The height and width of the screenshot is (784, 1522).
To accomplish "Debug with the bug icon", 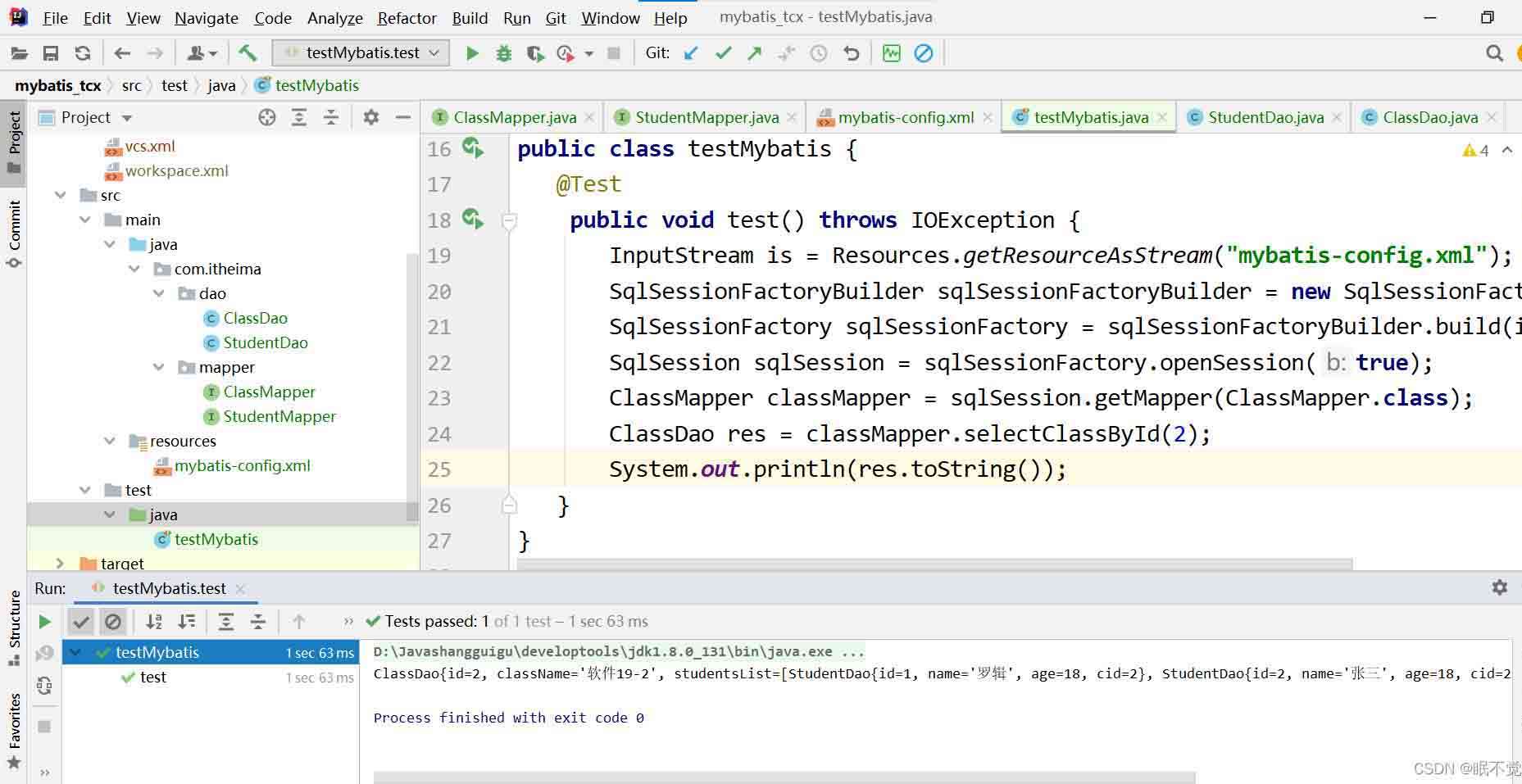I will click(504, 53).
